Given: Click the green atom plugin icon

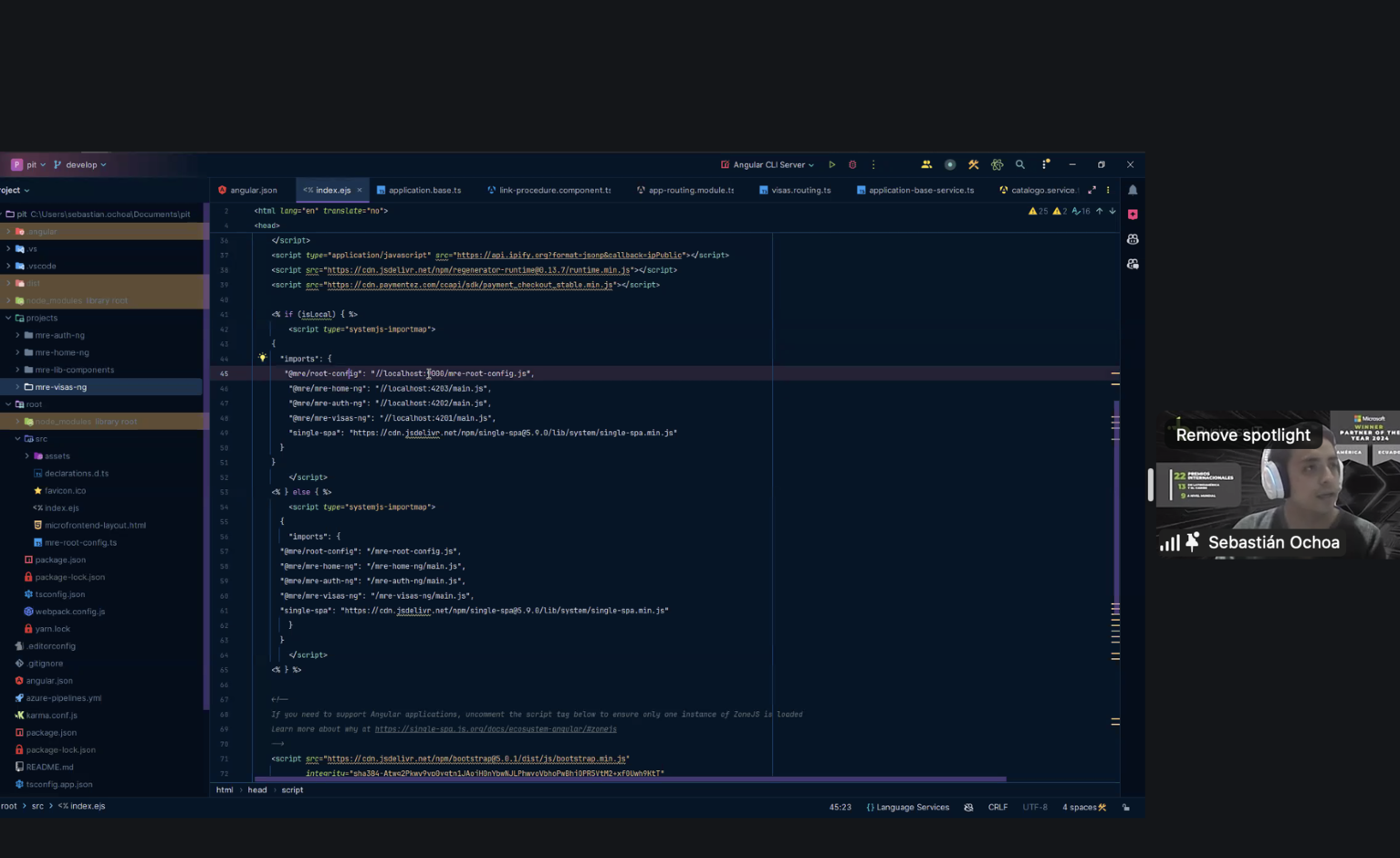Looking at the screenshot, I should tap(997, 165).
